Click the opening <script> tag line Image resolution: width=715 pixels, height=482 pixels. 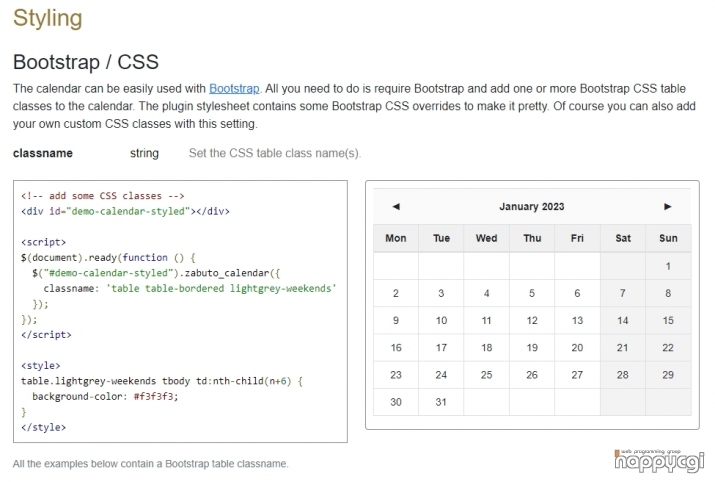43,242
